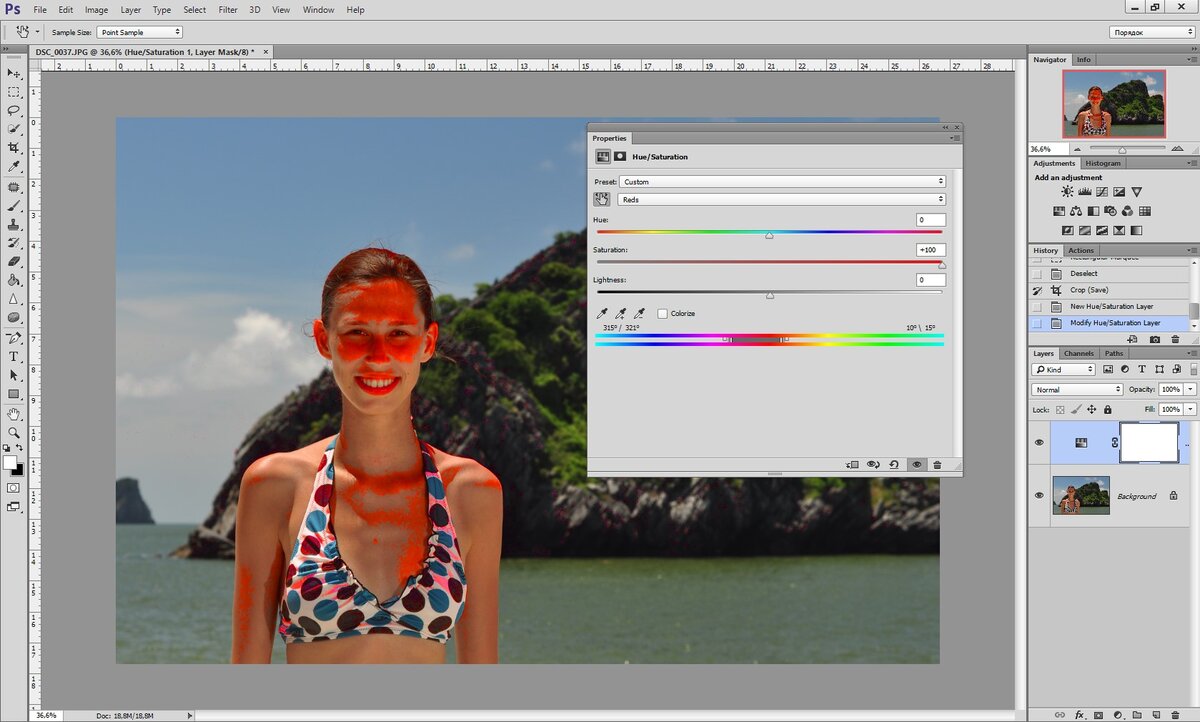
Task: Enable the Colorize checkbox
Action: pos(663,314)
